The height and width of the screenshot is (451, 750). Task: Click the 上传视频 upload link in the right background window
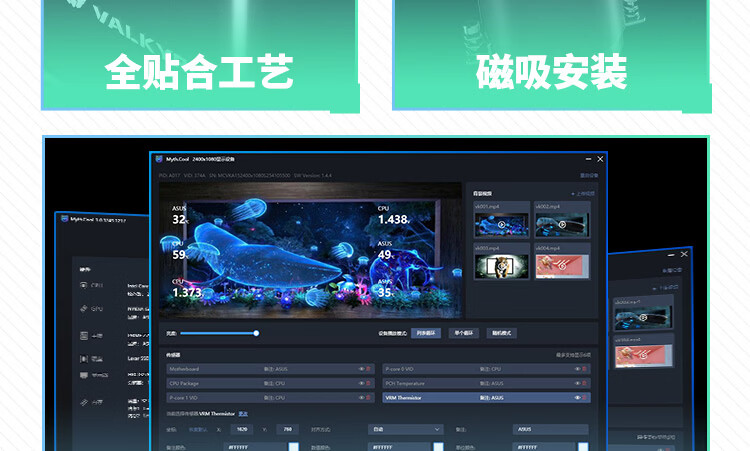[x=665, y=288]
